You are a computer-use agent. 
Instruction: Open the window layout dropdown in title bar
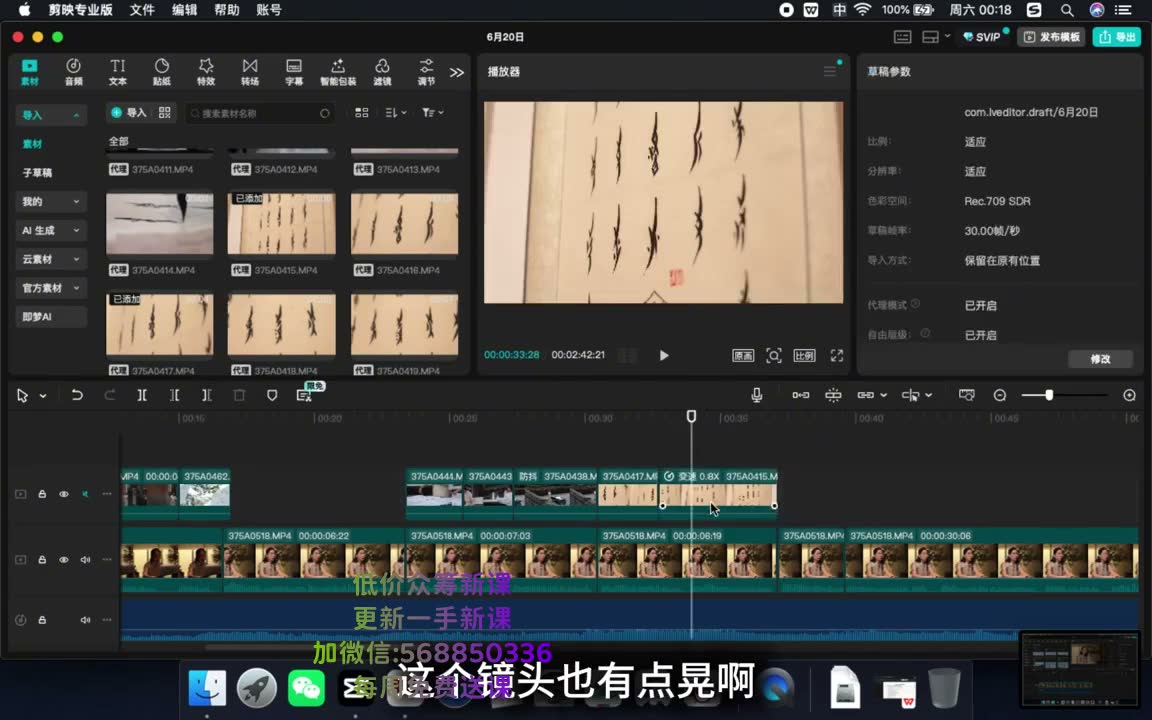[x=936, y=37]
